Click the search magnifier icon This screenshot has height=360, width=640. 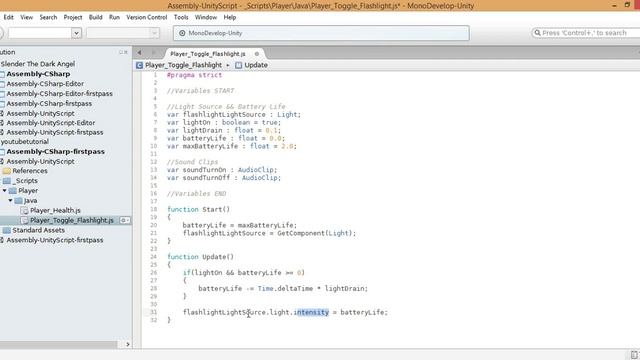point(538,33)
